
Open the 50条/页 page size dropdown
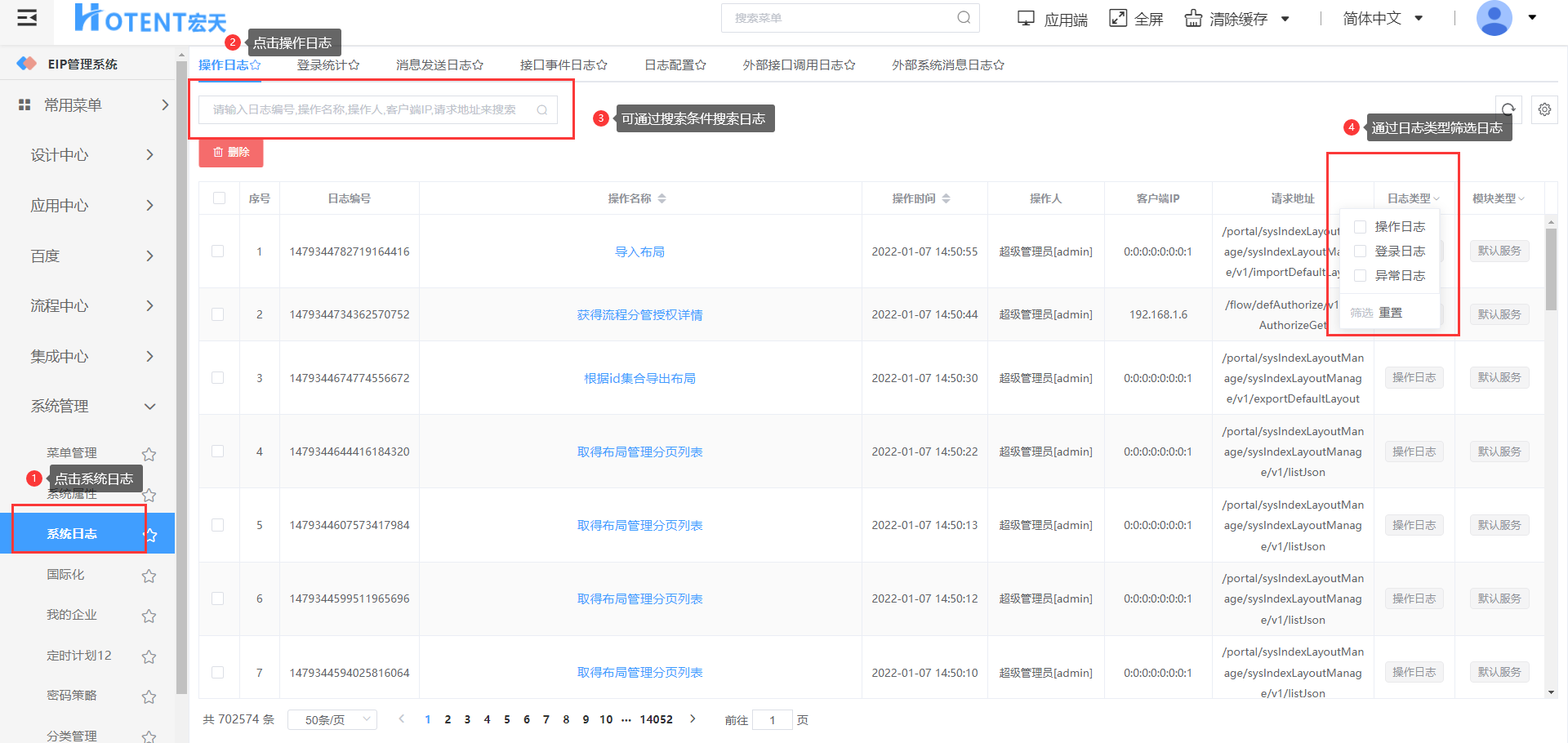coord(332,719)
